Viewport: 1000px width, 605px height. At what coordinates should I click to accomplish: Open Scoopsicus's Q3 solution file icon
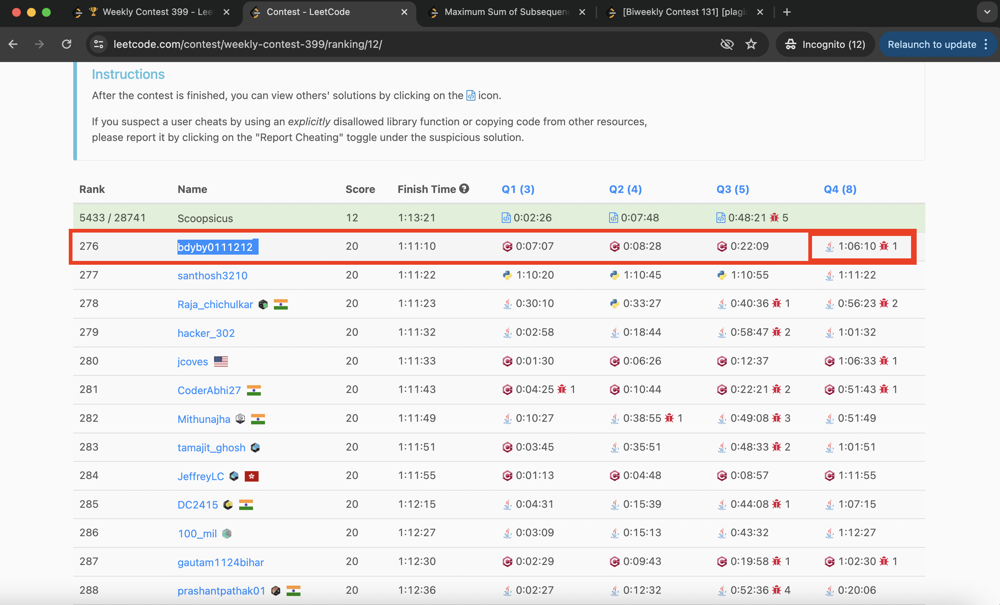coord(721,218)
